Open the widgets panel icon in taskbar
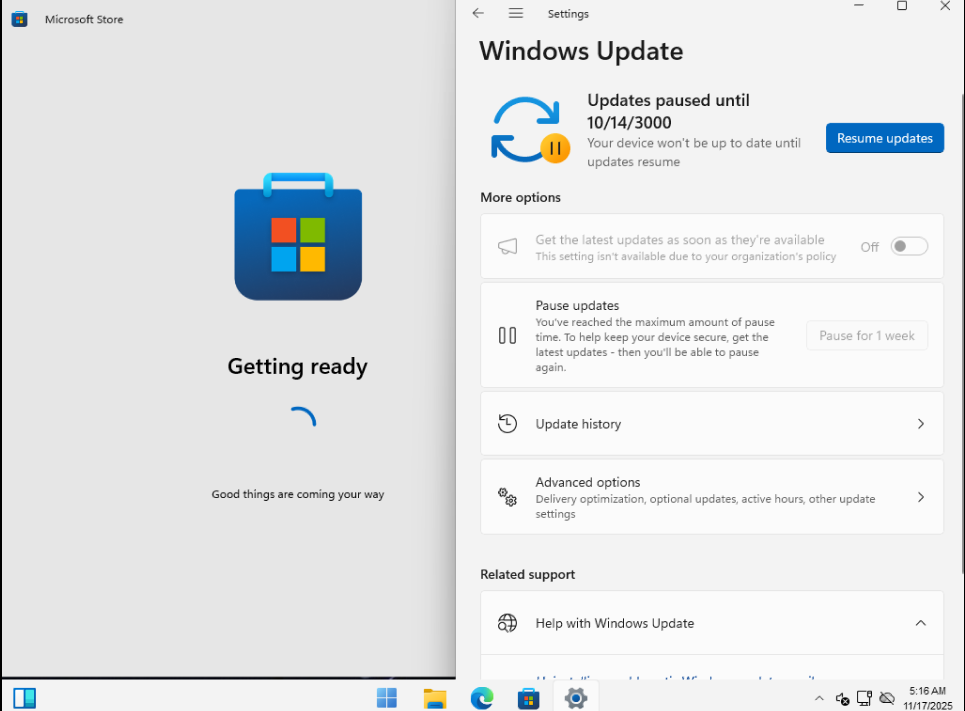Viewport: 965px width, 711px height. point(25,698)
